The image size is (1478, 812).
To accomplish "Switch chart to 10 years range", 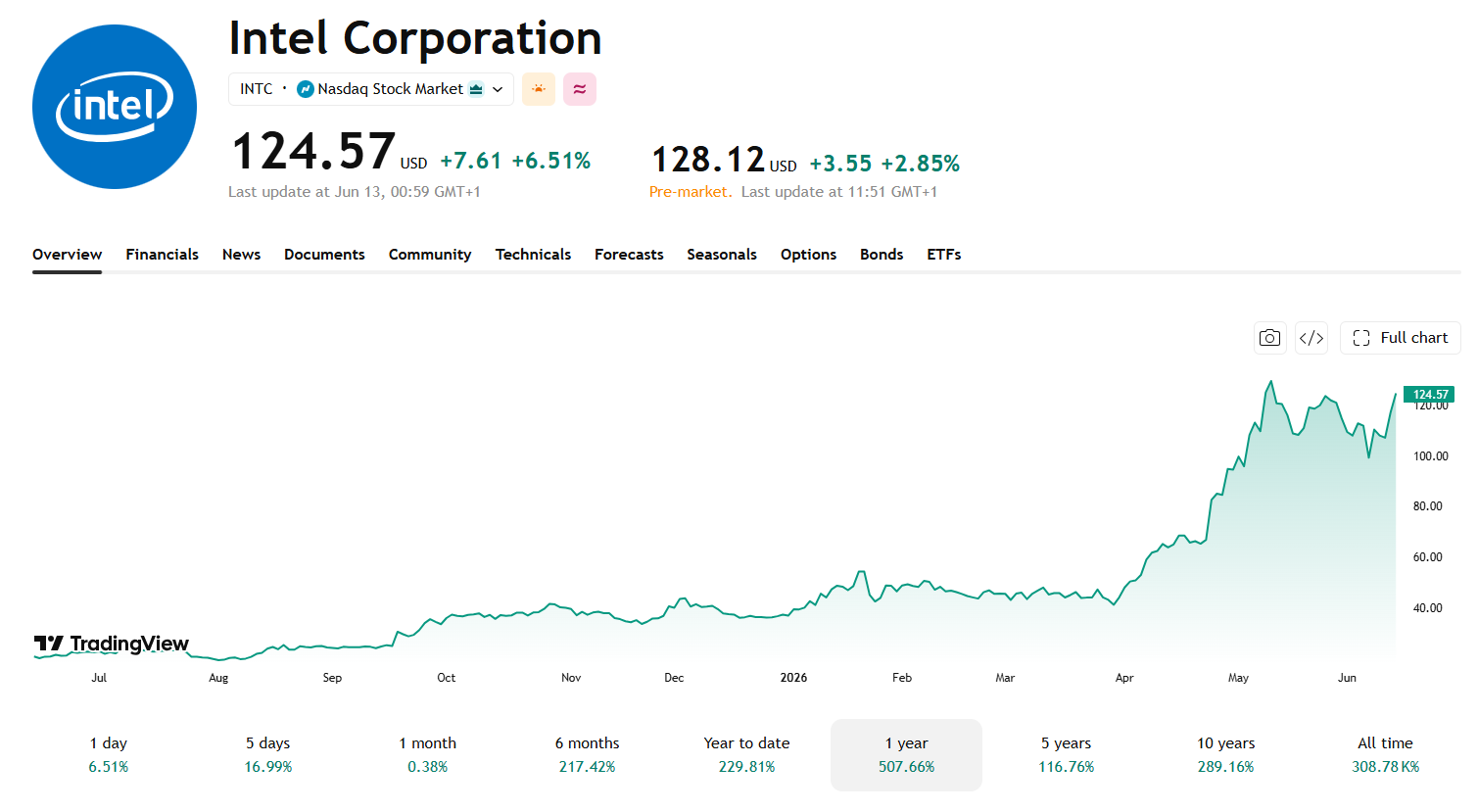I will point(1226,755).
